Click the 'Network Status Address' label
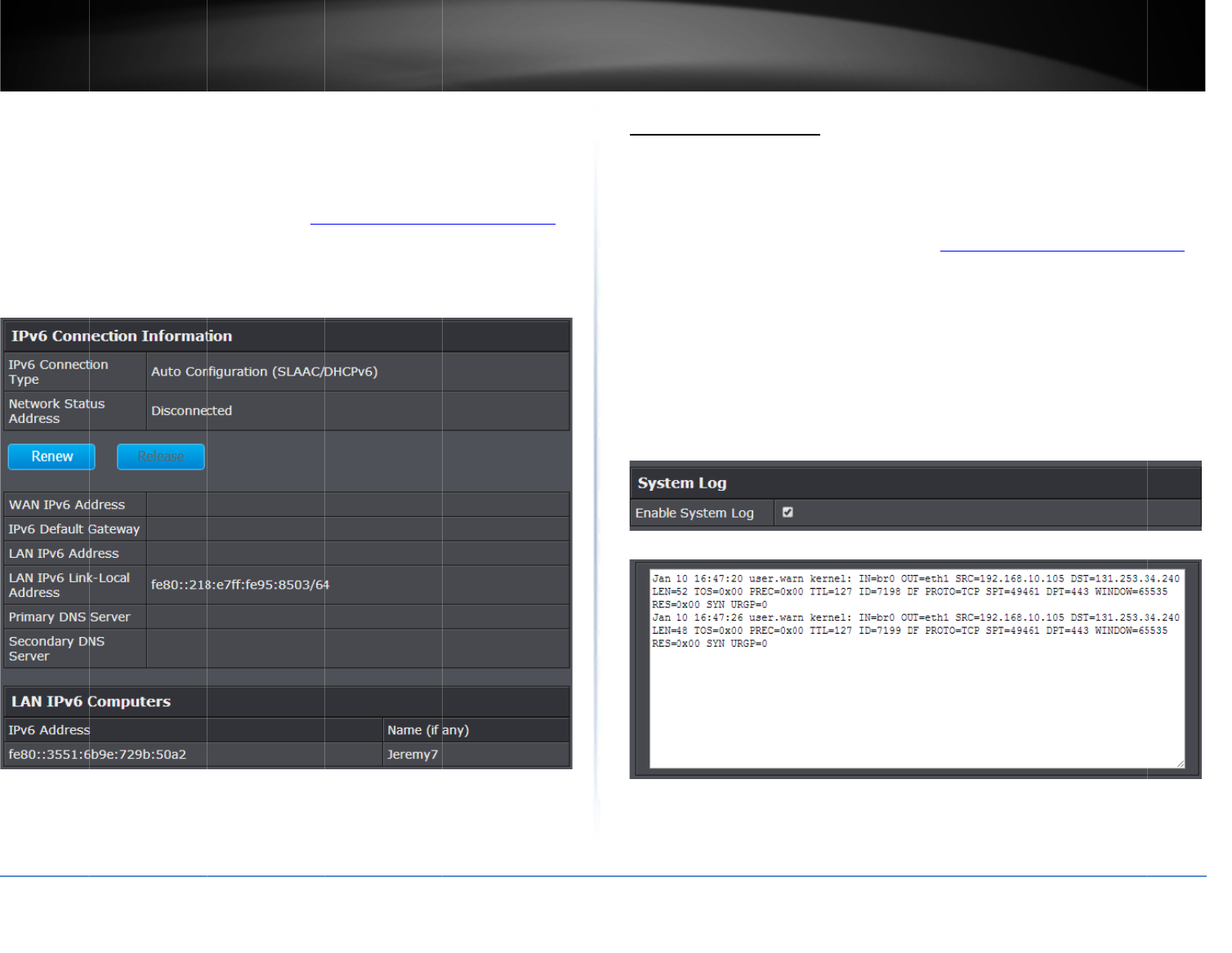This screenshot has width=1232, height=953. (x=56, y=411)
